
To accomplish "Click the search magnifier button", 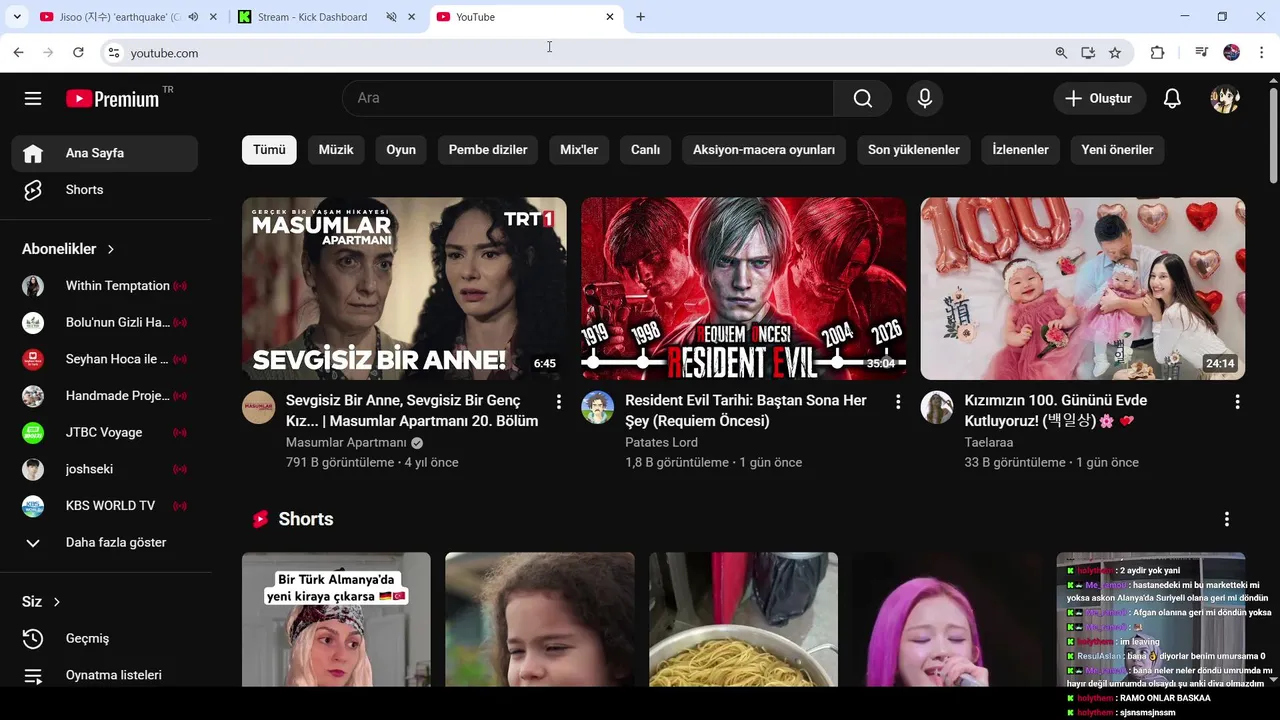I will coord(863,98).
